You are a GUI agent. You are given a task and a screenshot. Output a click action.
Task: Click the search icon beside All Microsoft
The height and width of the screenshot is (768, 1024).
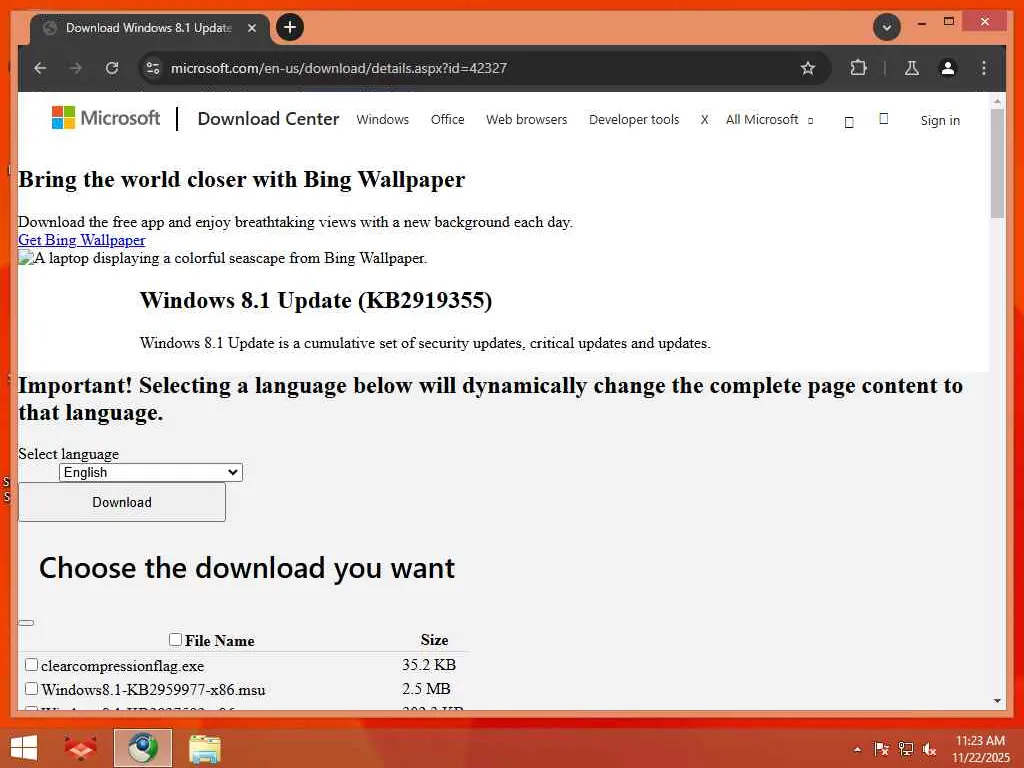(x=849, y=122)
